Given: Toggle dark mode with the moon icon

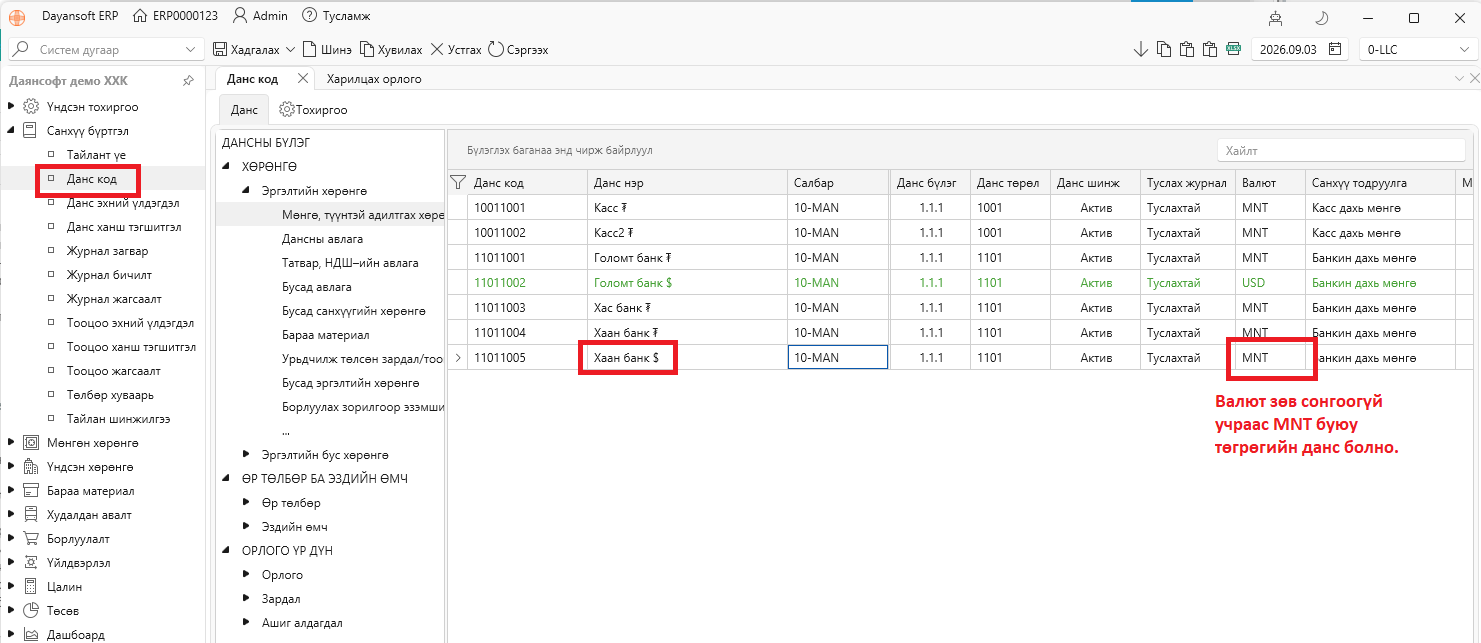Looking at the screenshot, I should pos(1321,17).
